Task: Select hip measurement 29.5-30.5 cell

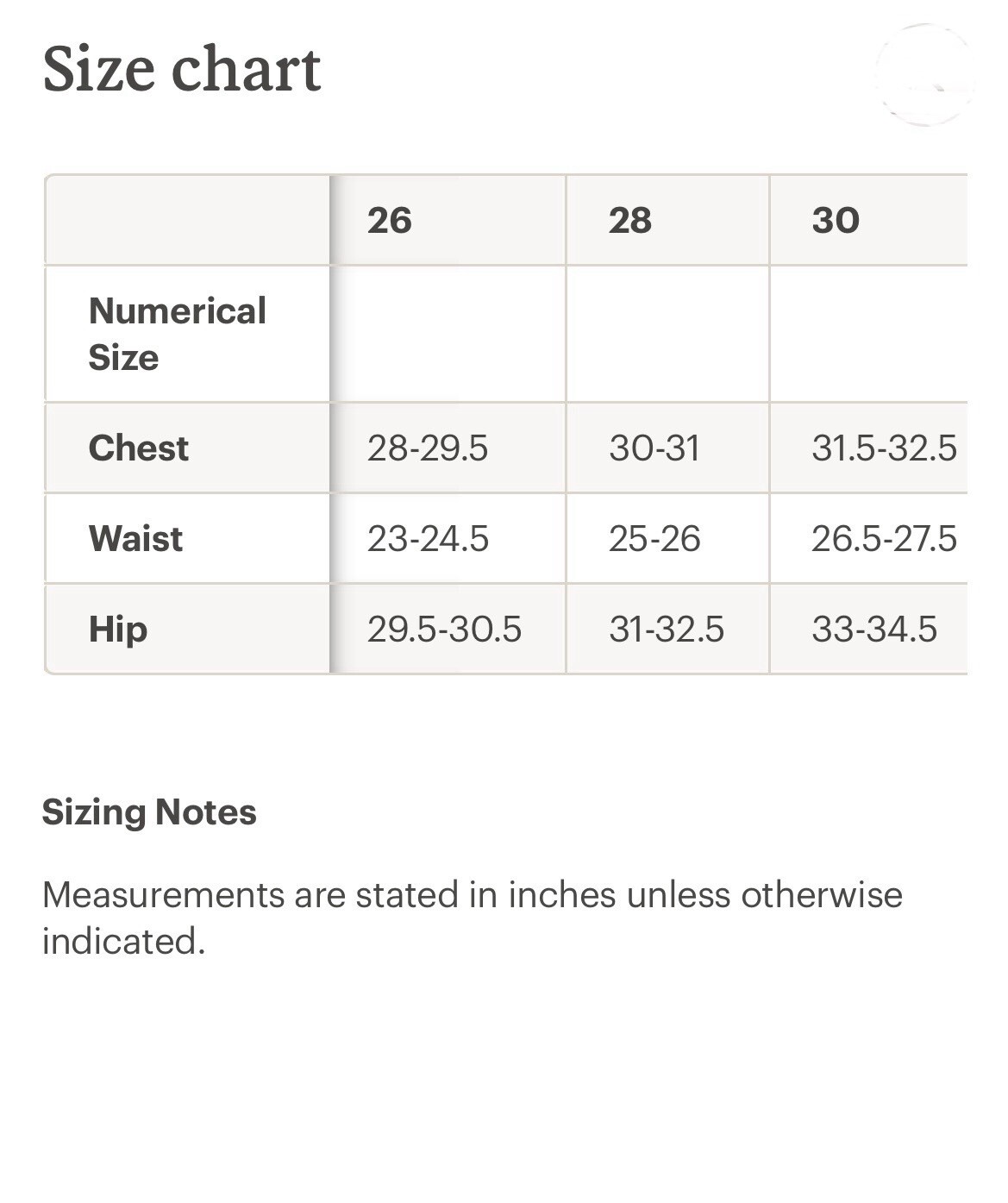Action: [448, 630]
